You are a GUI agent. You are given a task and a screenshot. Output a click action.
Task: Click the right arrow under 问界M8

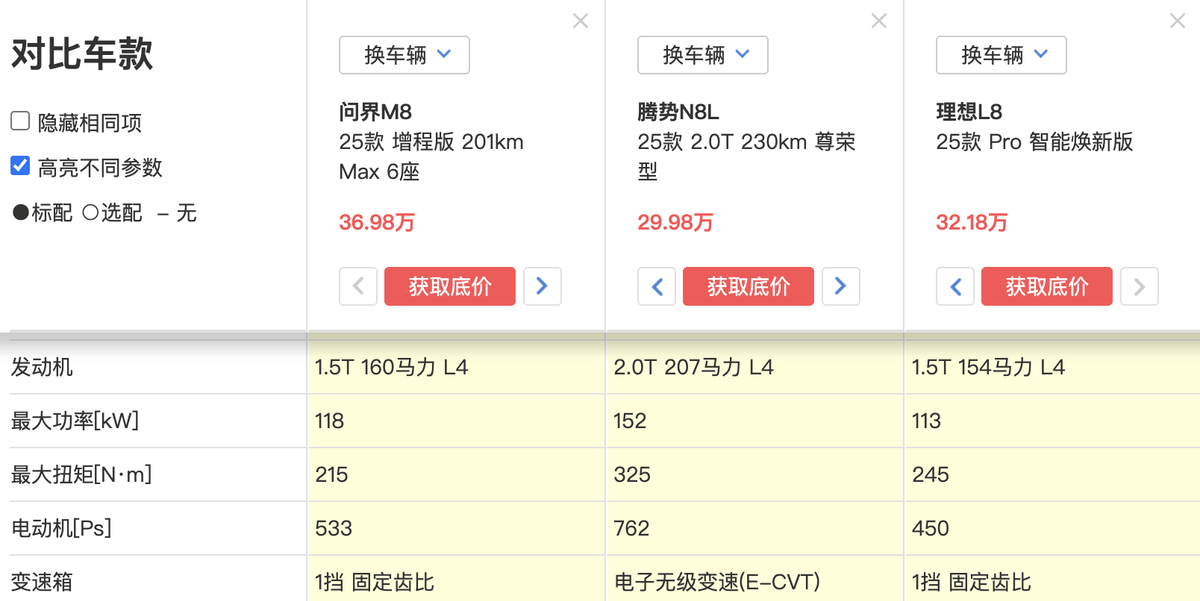[542, 286]
